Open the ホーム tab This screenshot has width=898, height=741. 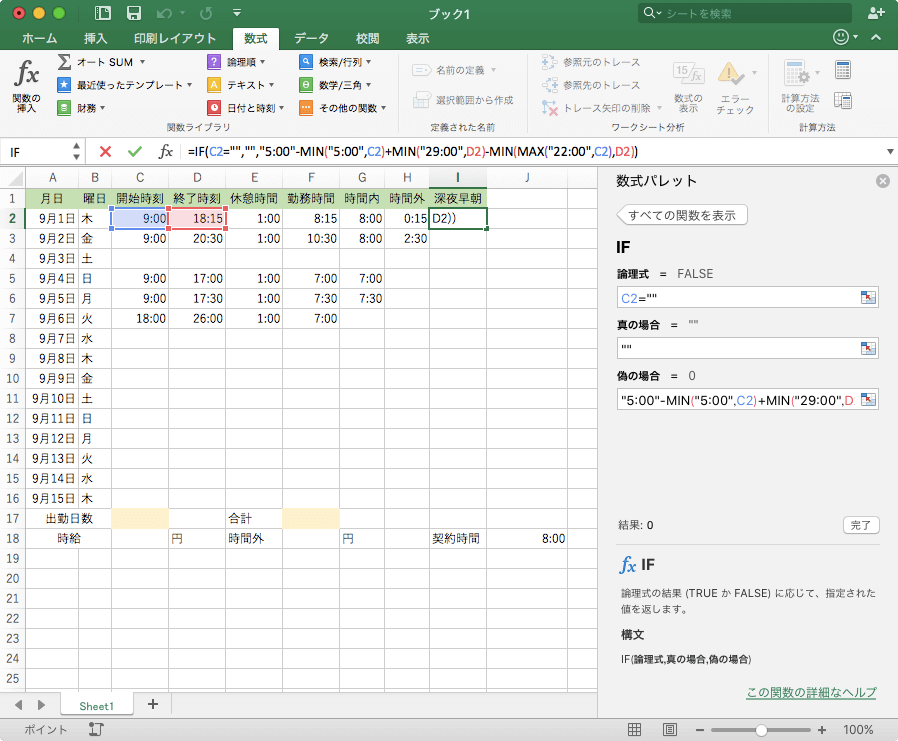click(40, 38)
